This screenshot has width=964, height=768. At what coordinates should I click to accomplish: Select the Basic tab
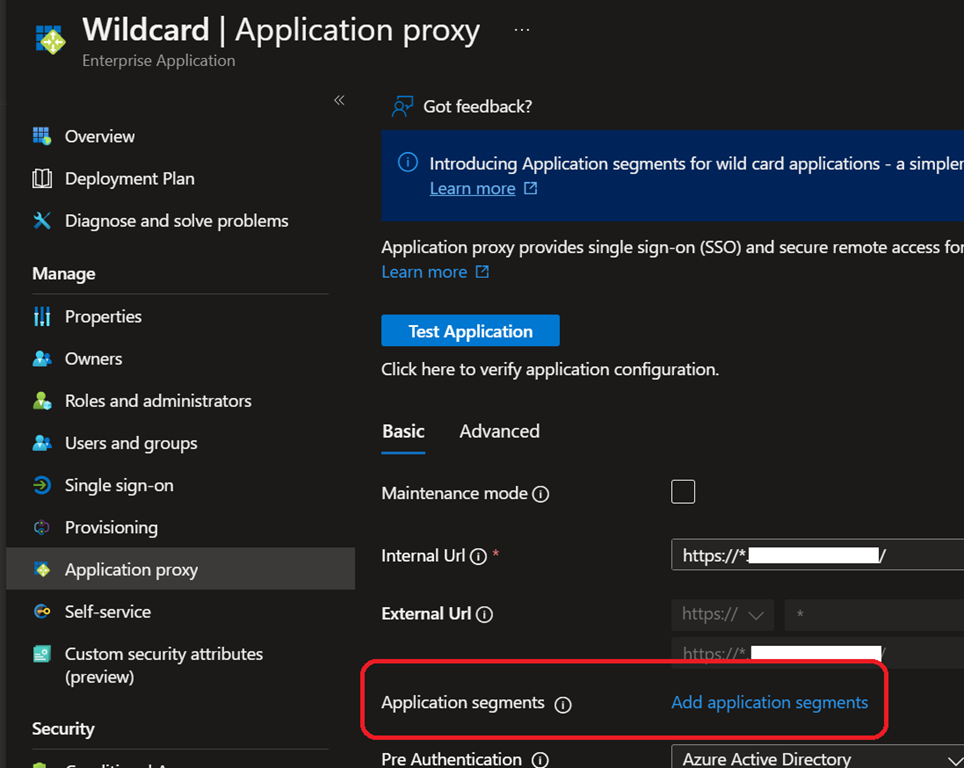point(403,432)
